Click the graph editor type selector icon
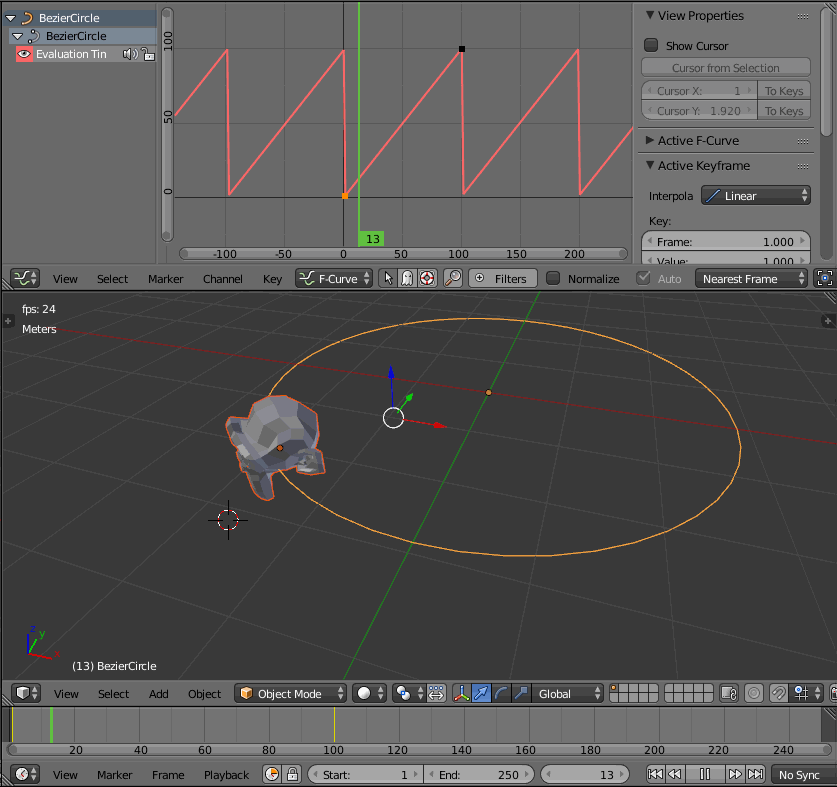 (25, 279)
